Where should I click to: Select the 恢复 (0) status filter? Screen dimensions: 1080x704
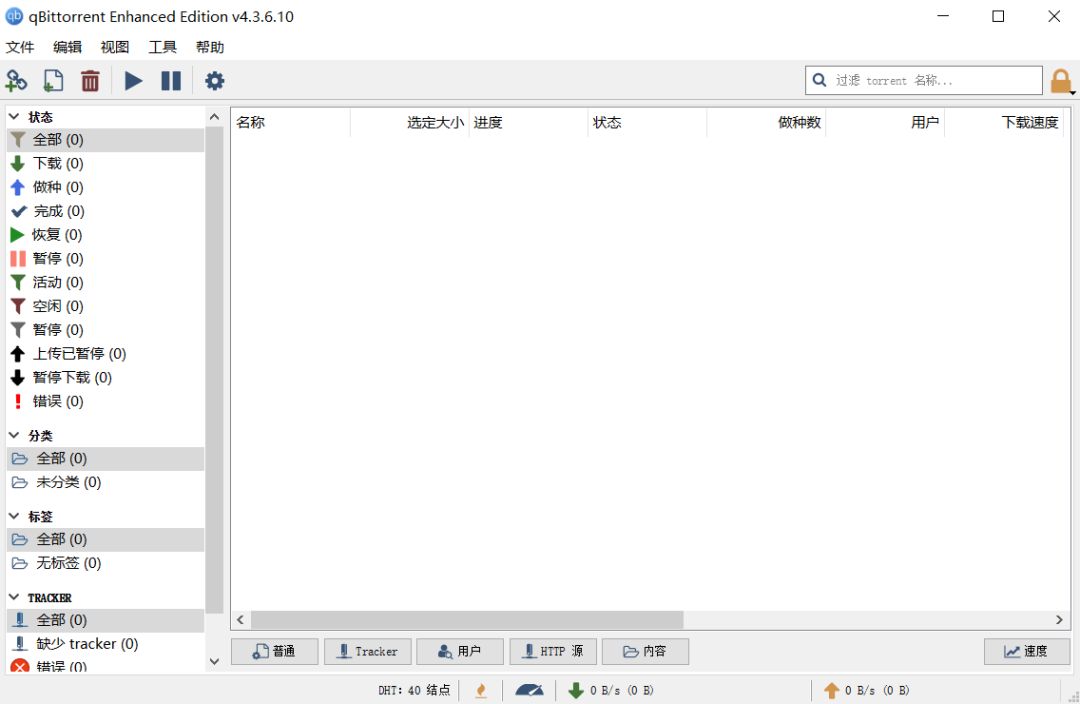tap(105, 235)
